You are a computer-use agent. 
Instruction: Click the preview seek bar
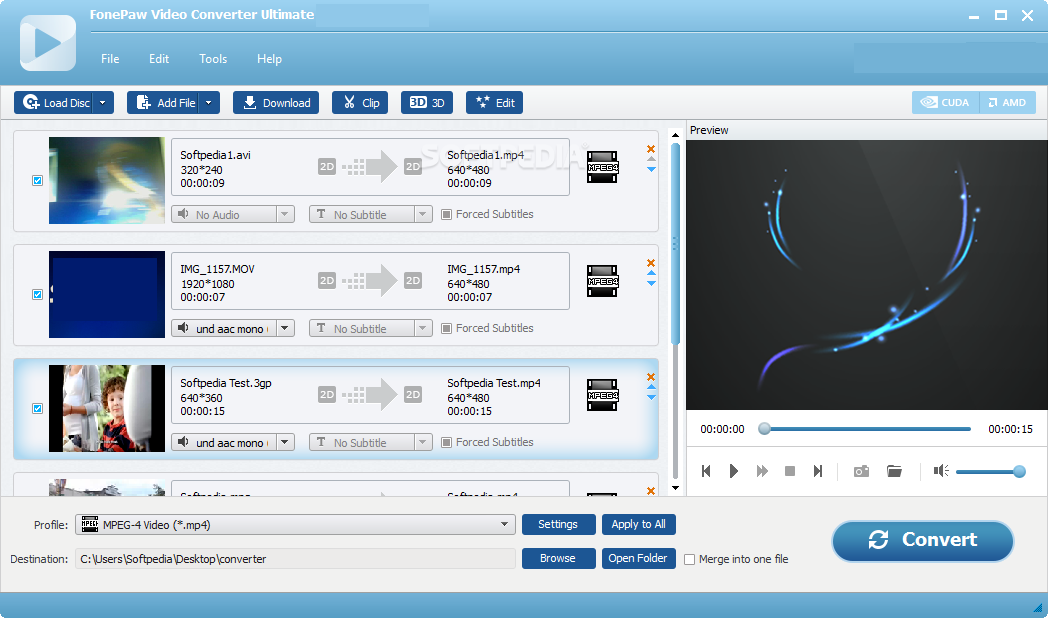tap(866, 429)
